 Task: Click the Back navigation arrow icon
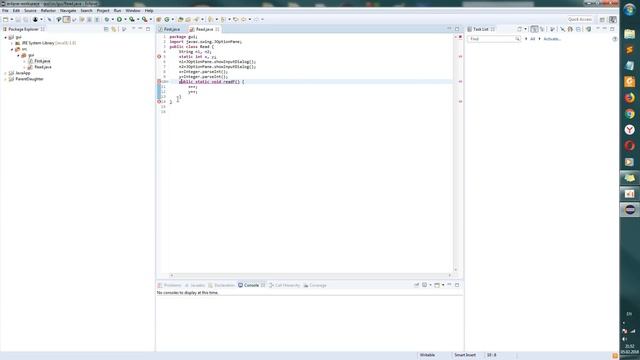point(244,19)
